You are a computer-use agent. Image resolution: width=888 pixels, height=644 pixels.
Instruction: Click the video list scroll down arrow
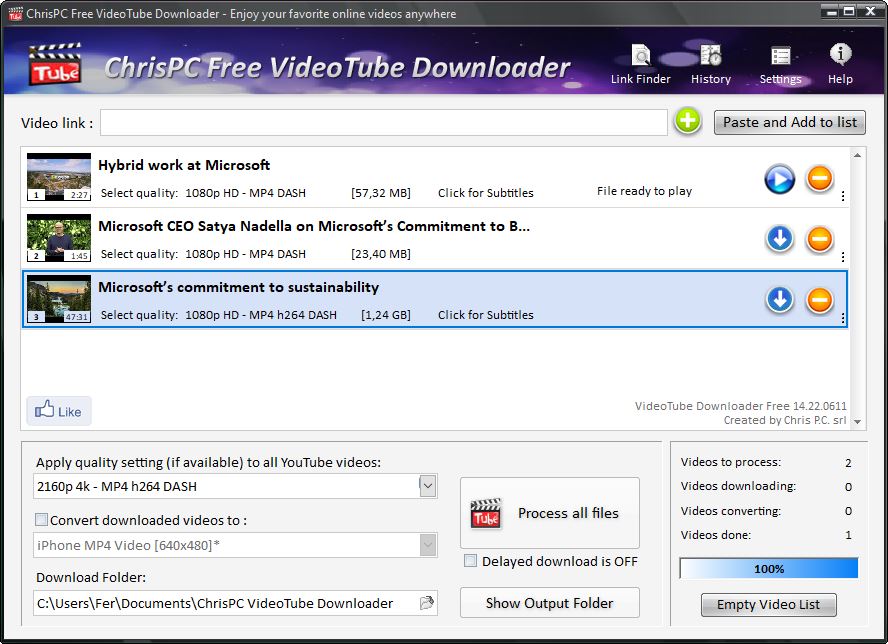click(857, 421)
